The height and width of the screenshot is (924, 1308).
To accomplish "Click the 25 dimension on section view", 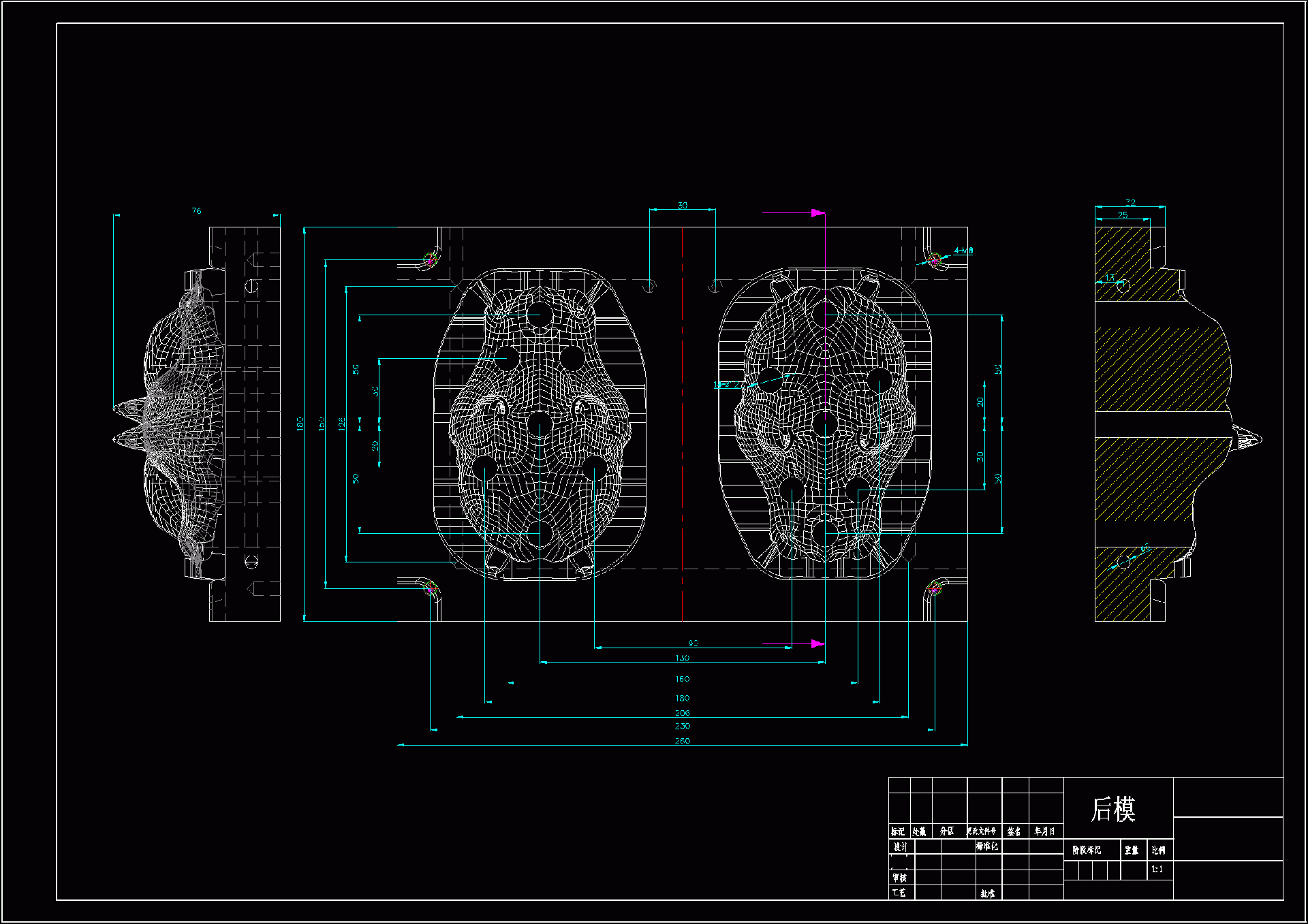I will click(x=1123, y=215).
